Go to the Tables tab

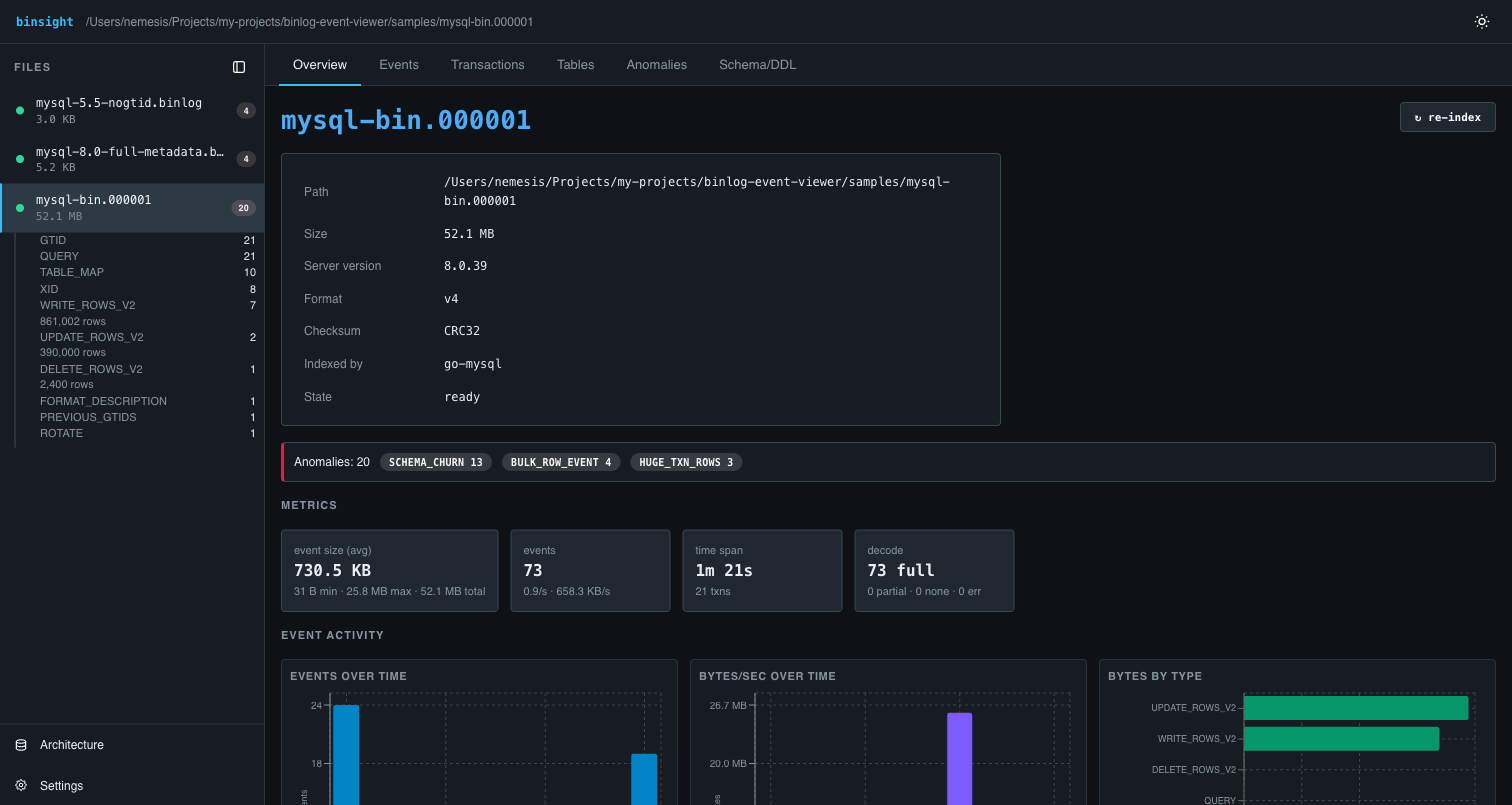[576, 64]
